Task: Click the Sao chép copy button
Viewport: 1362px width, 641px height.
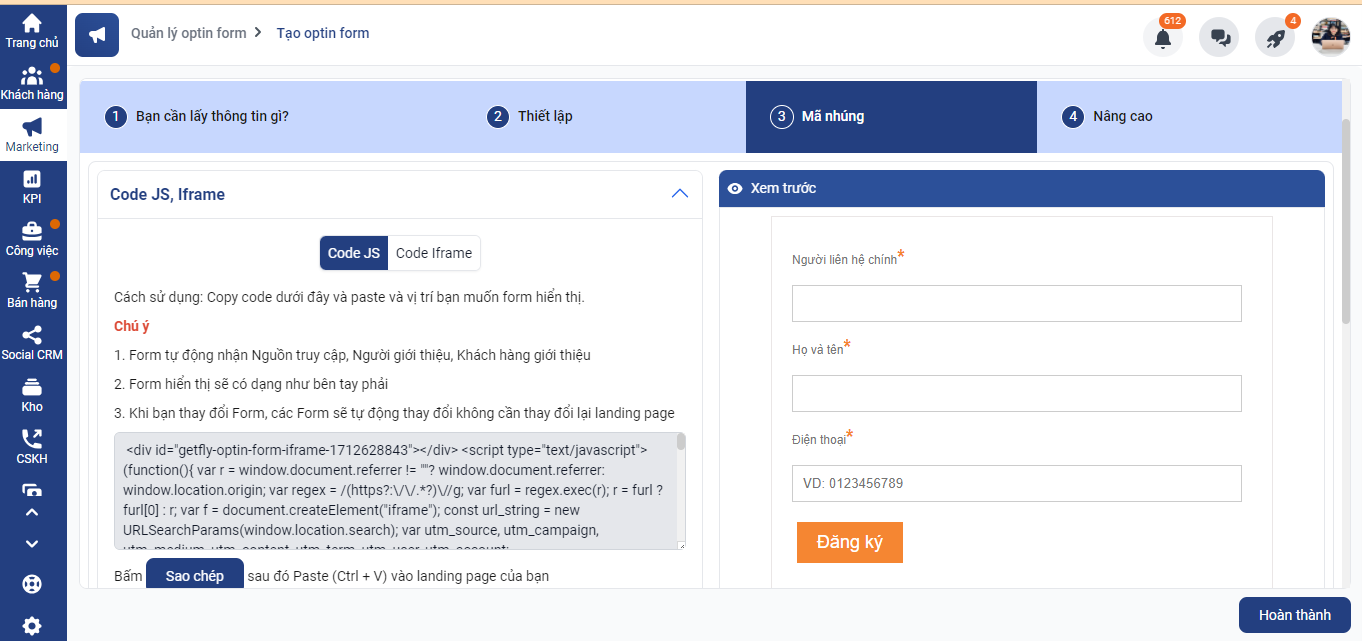Action: tap(195, 576)
